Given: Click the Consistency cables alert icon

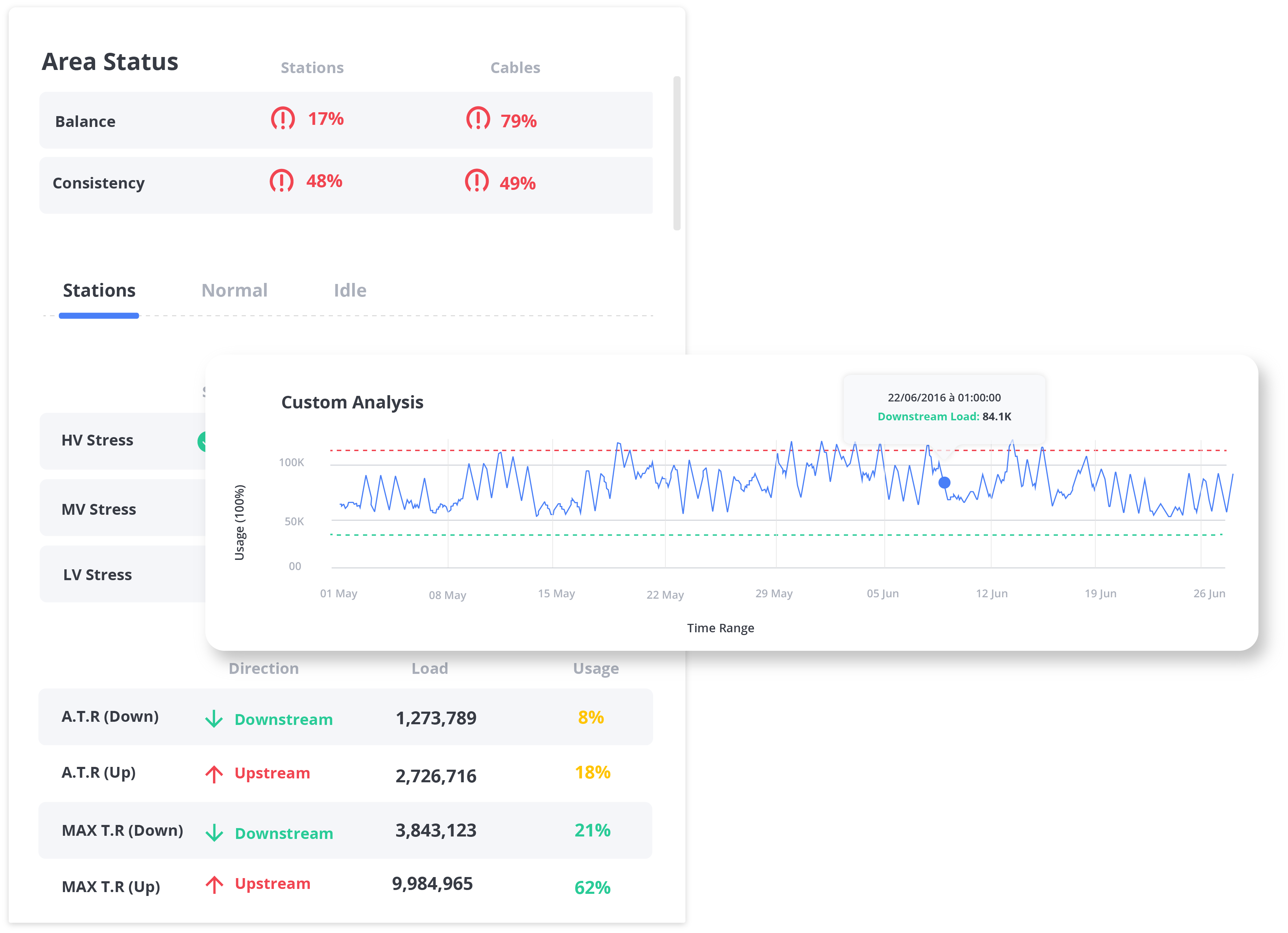Looking at the screenshot, I should (476, 181).
